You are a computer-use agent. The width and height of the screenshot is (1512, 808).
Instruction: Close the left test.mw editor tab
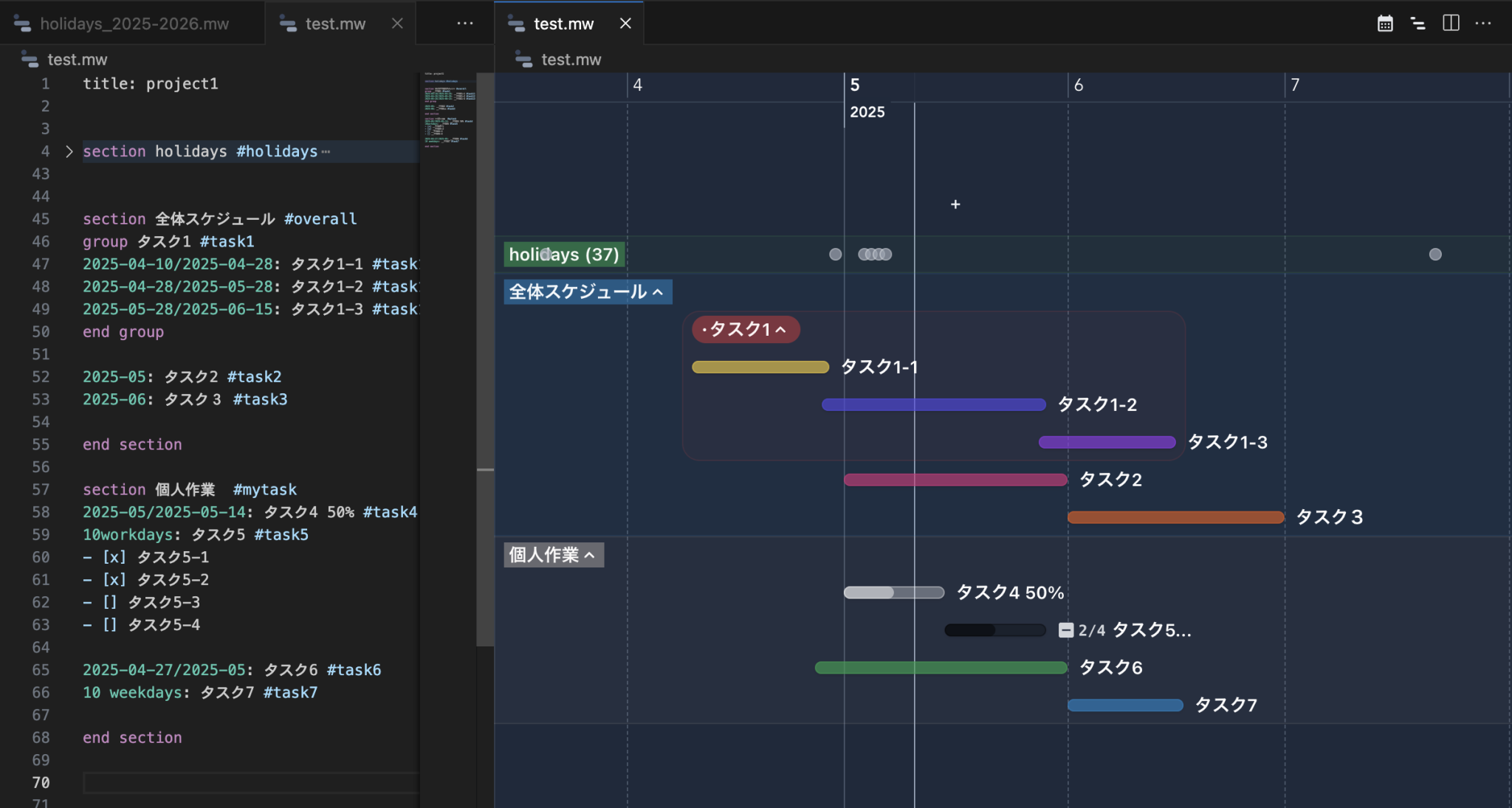pyautogui.click(x=397, y=24)
